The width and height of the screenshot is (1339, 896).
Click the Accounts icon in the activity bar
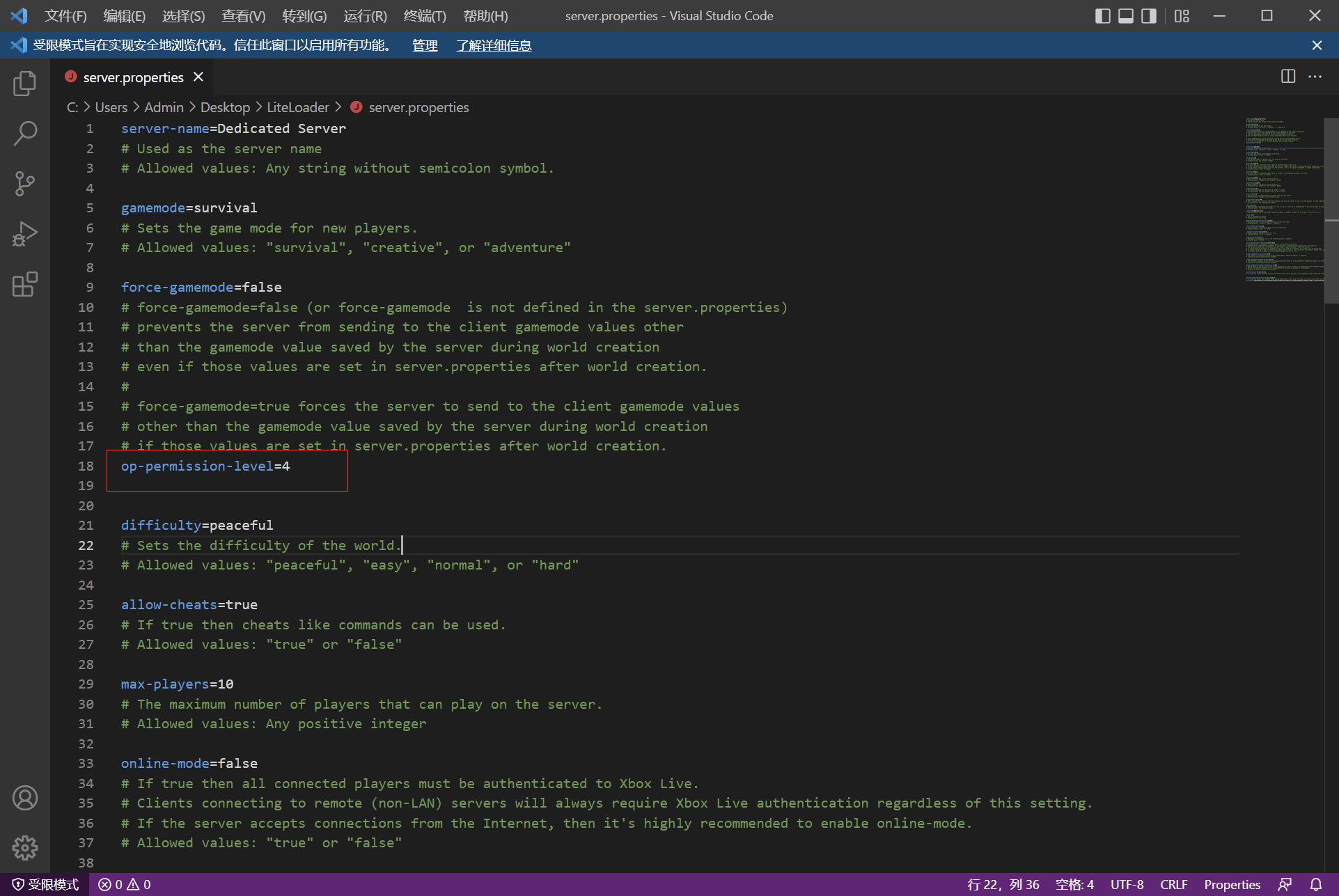pos(25,798)
